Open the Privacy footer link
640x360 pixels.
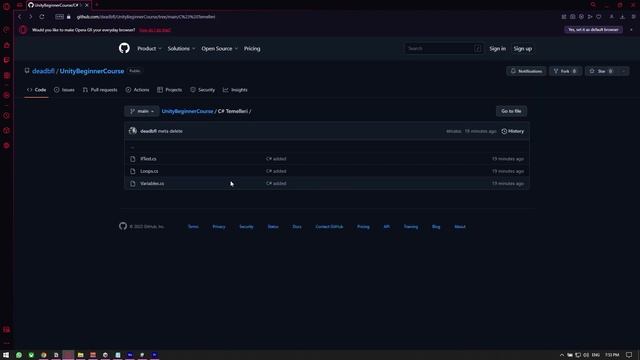coord(219,227)
